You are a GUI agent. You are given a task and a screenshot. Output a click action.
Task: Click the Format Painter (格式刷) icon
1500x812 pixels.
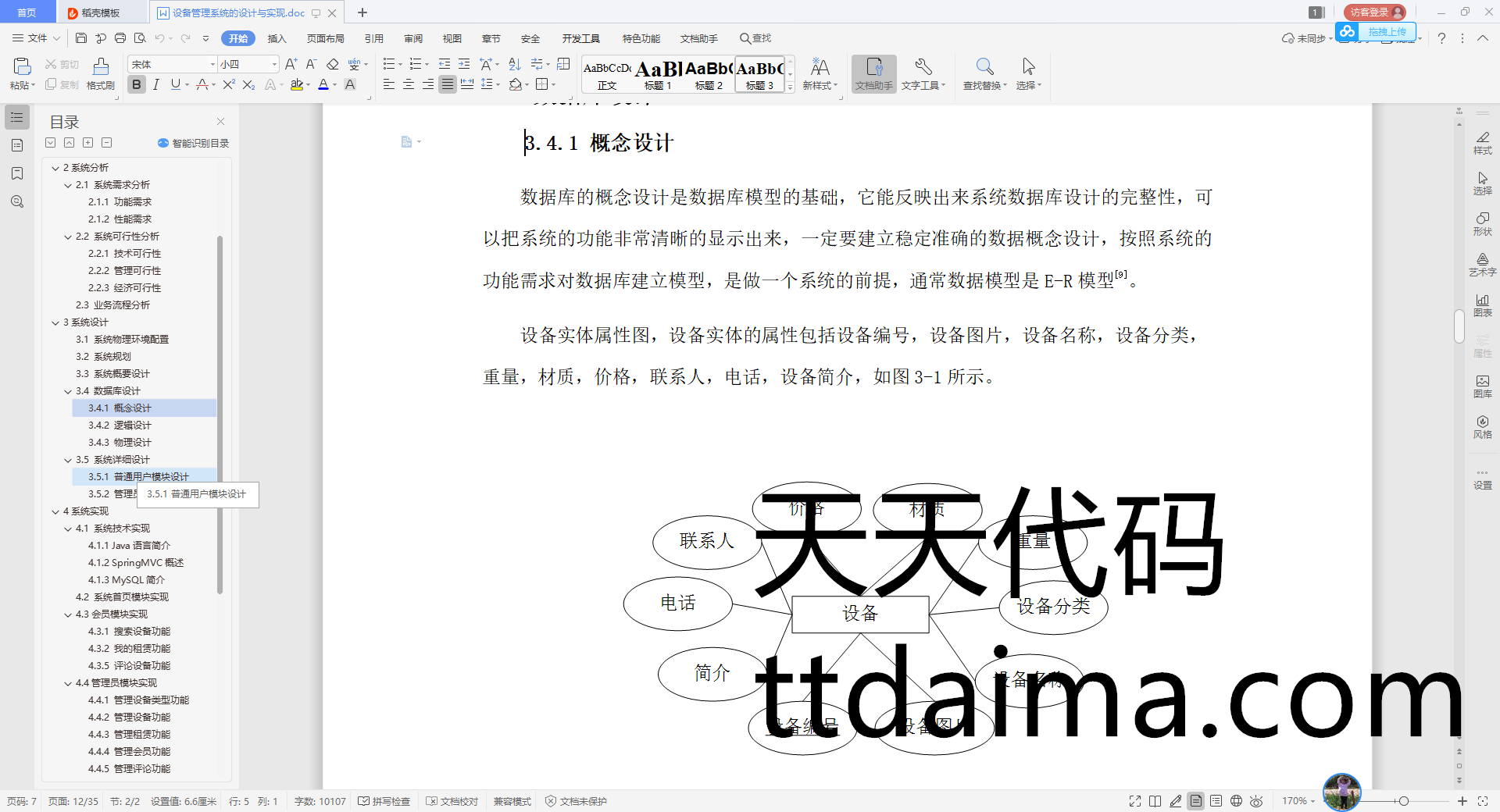pyautogui.click(x=100, y=73)
